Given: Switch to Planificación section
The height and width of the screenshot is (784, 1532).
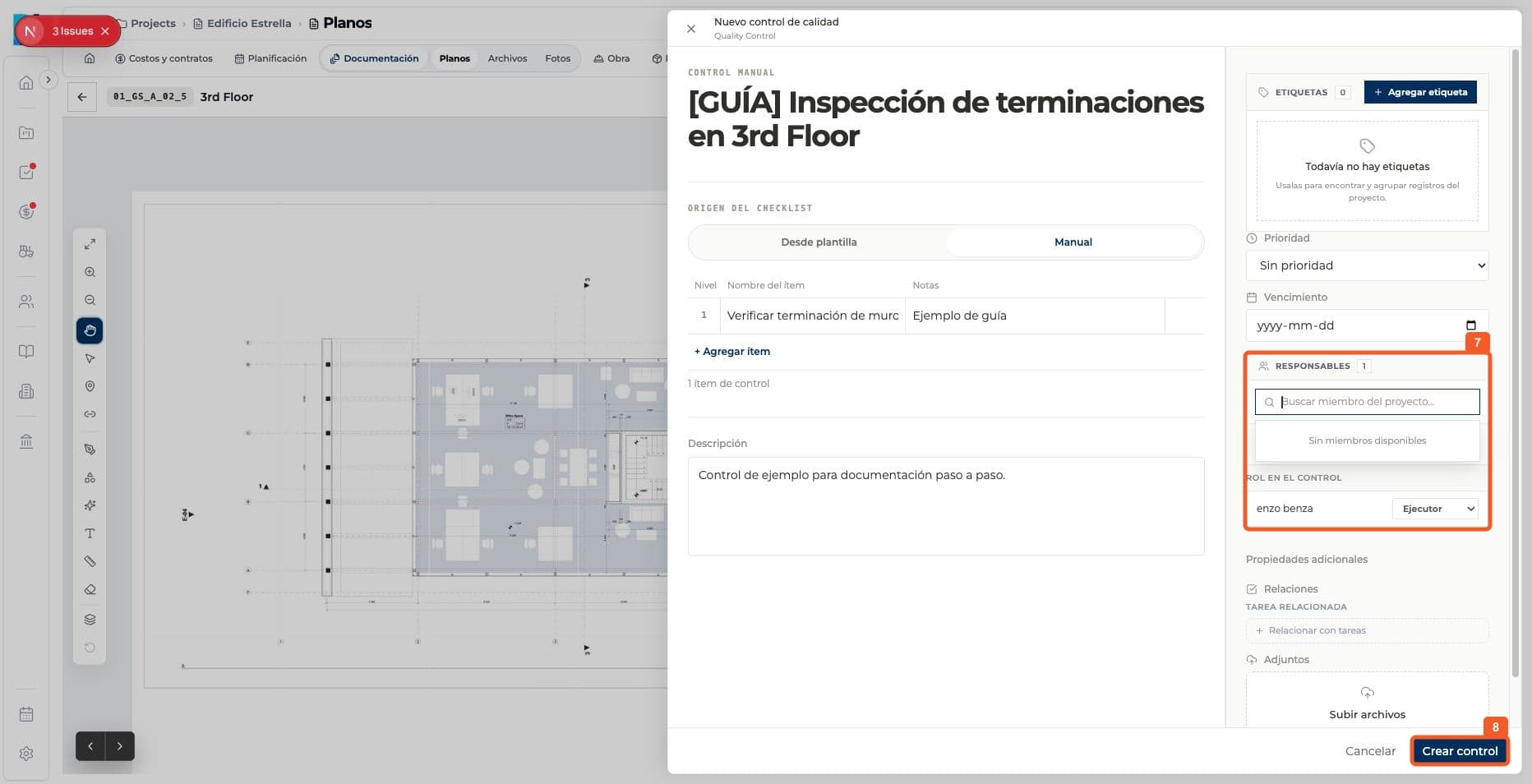Looking at the screenshot, I should pyautogui.click(x=270, y=58).
